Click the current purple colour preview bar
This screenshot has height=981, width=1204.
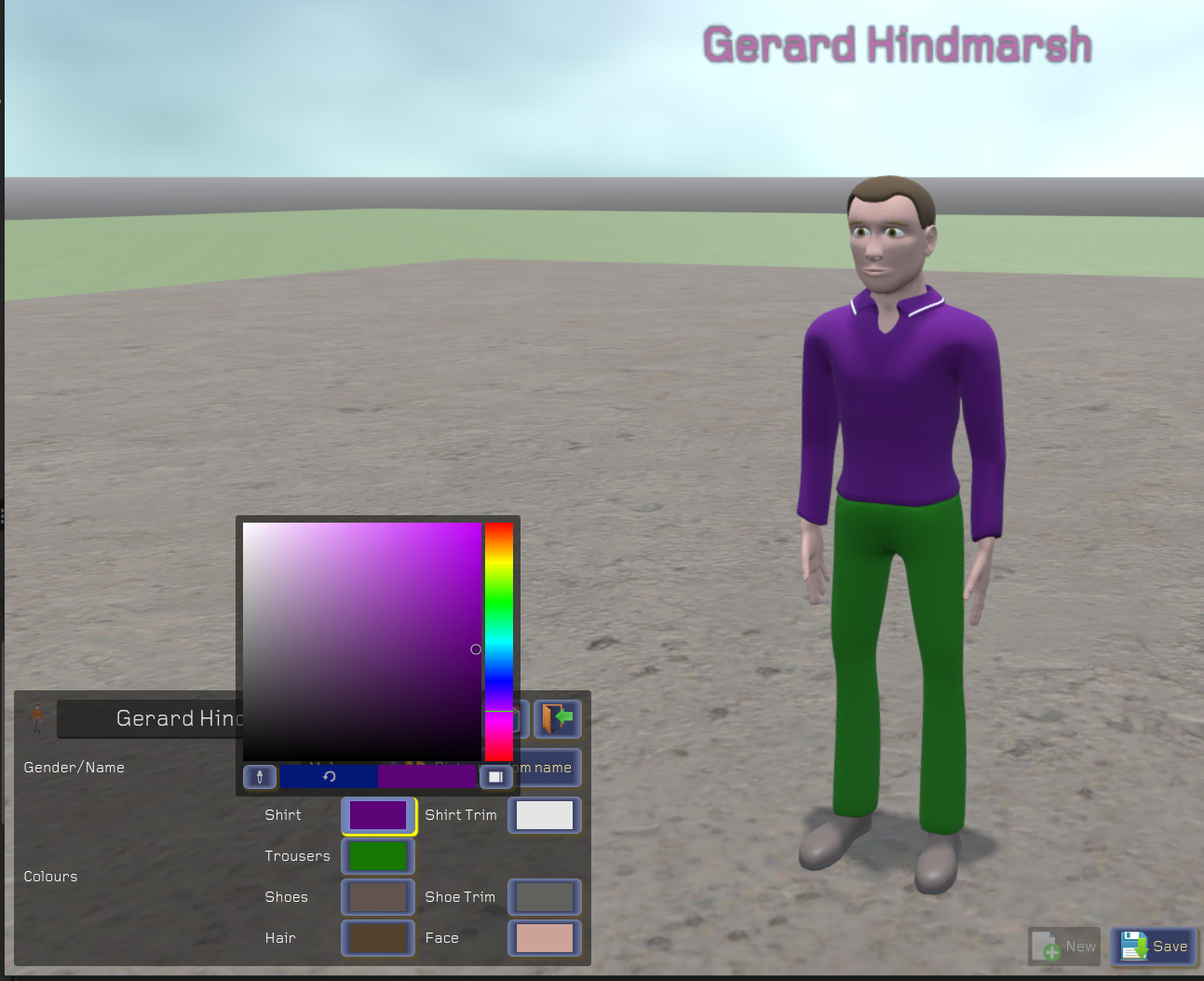coord(427,776)
